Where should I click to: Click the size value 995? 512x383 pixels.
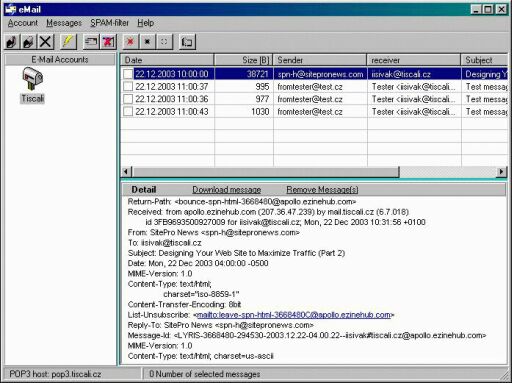pyautogui.click(x=262, y=87)
